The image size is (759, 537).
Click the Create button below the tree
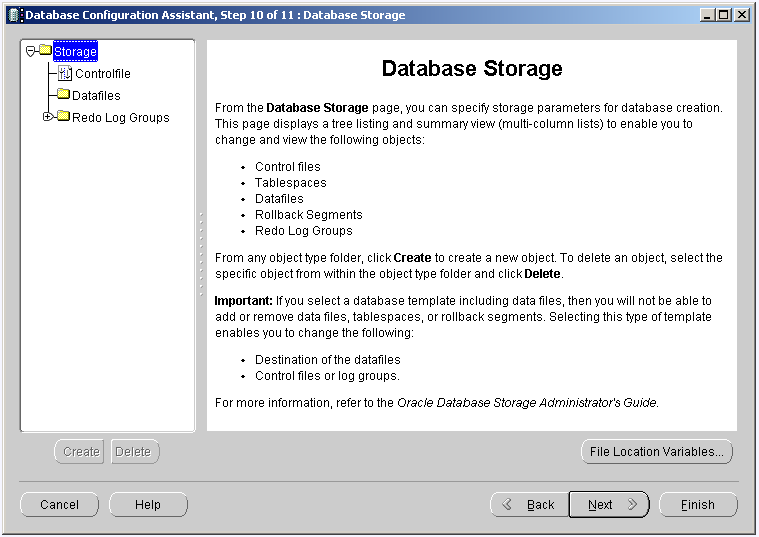[81, 452]
